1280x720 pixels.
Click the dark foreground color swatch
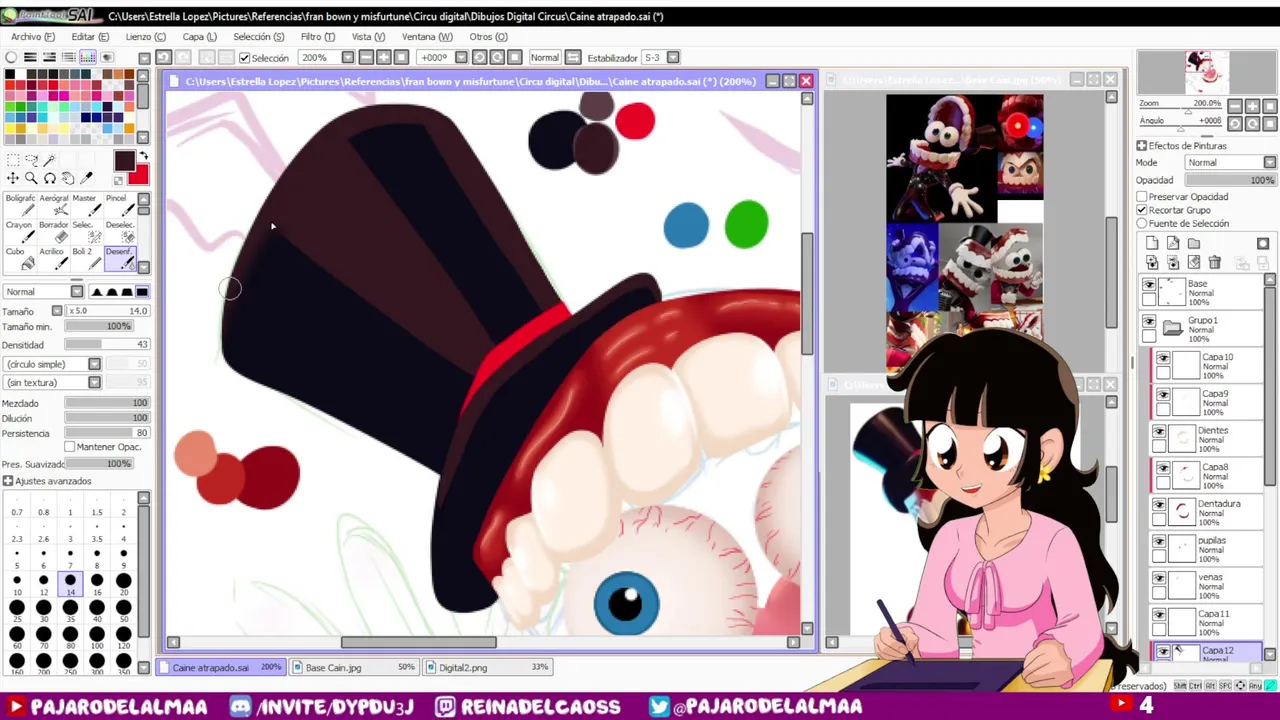point(124,161)
